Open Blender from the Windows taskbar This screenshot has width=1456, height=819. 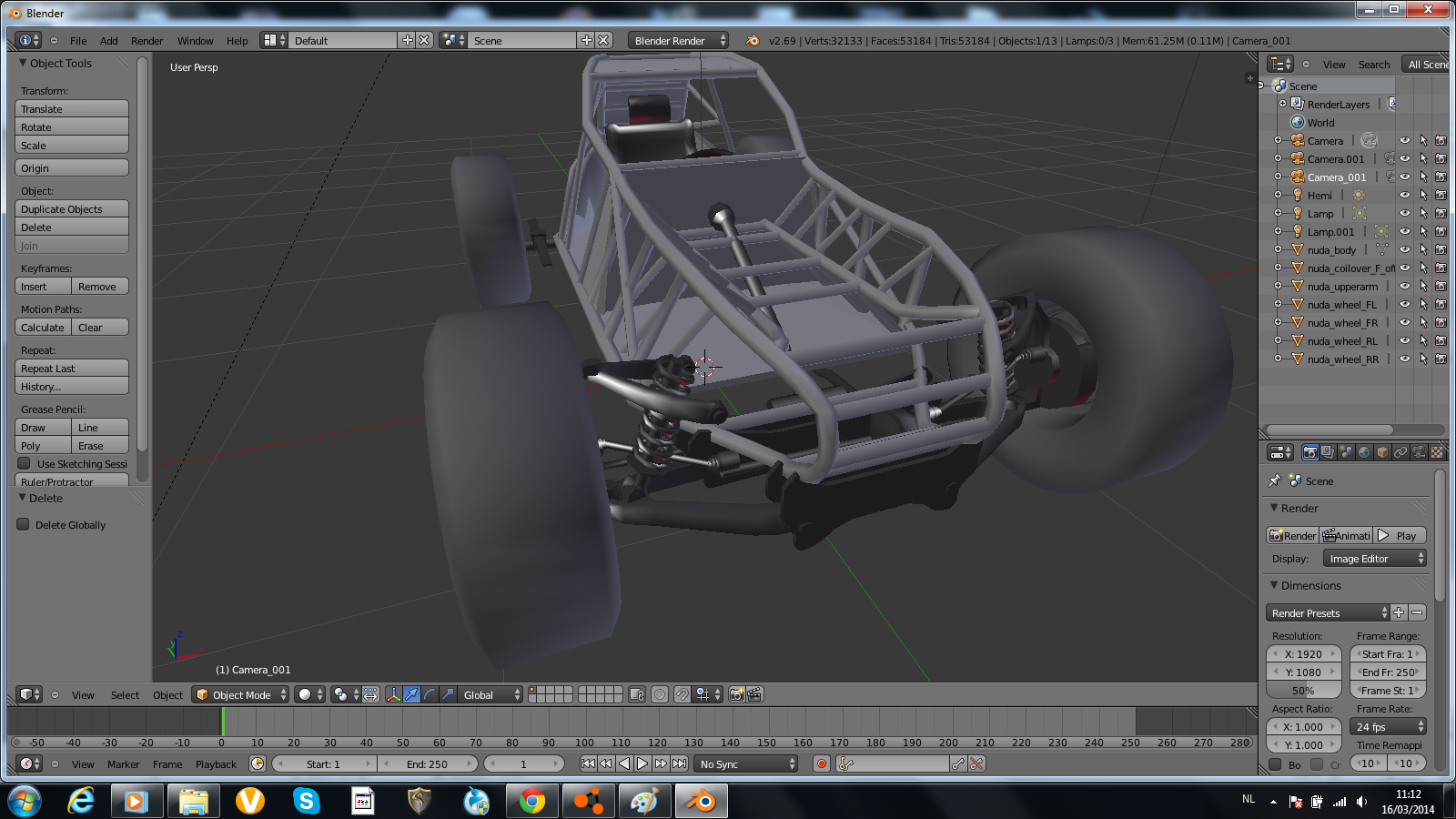[700, 801]
